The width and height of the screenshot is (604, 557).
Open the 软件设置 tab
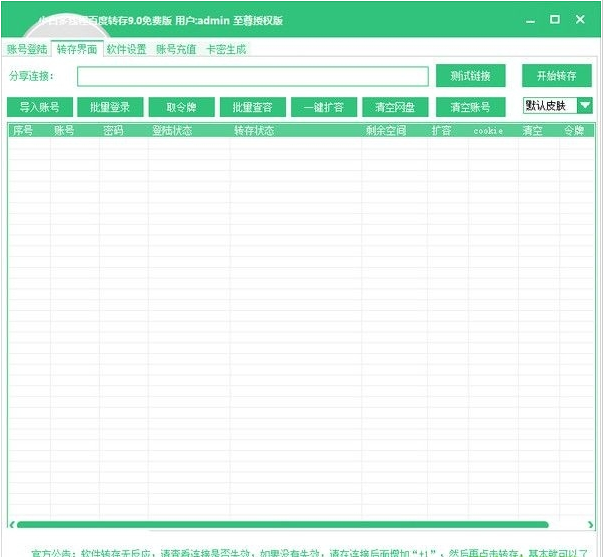click(x=126, y=49)
